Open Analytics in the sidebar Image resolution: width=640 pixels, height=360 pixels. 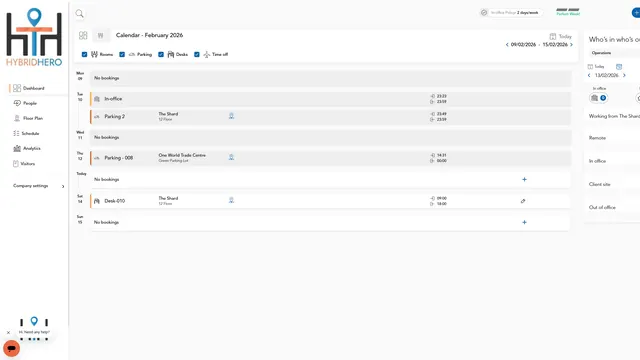click(31, 149)
